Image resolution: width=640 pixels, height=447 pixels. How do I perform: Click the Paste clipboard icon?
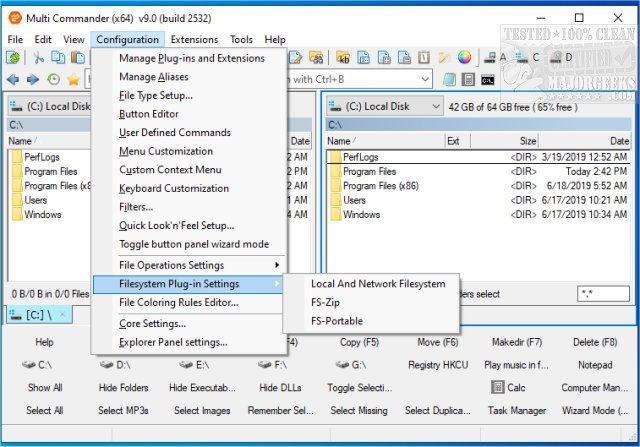78,58
